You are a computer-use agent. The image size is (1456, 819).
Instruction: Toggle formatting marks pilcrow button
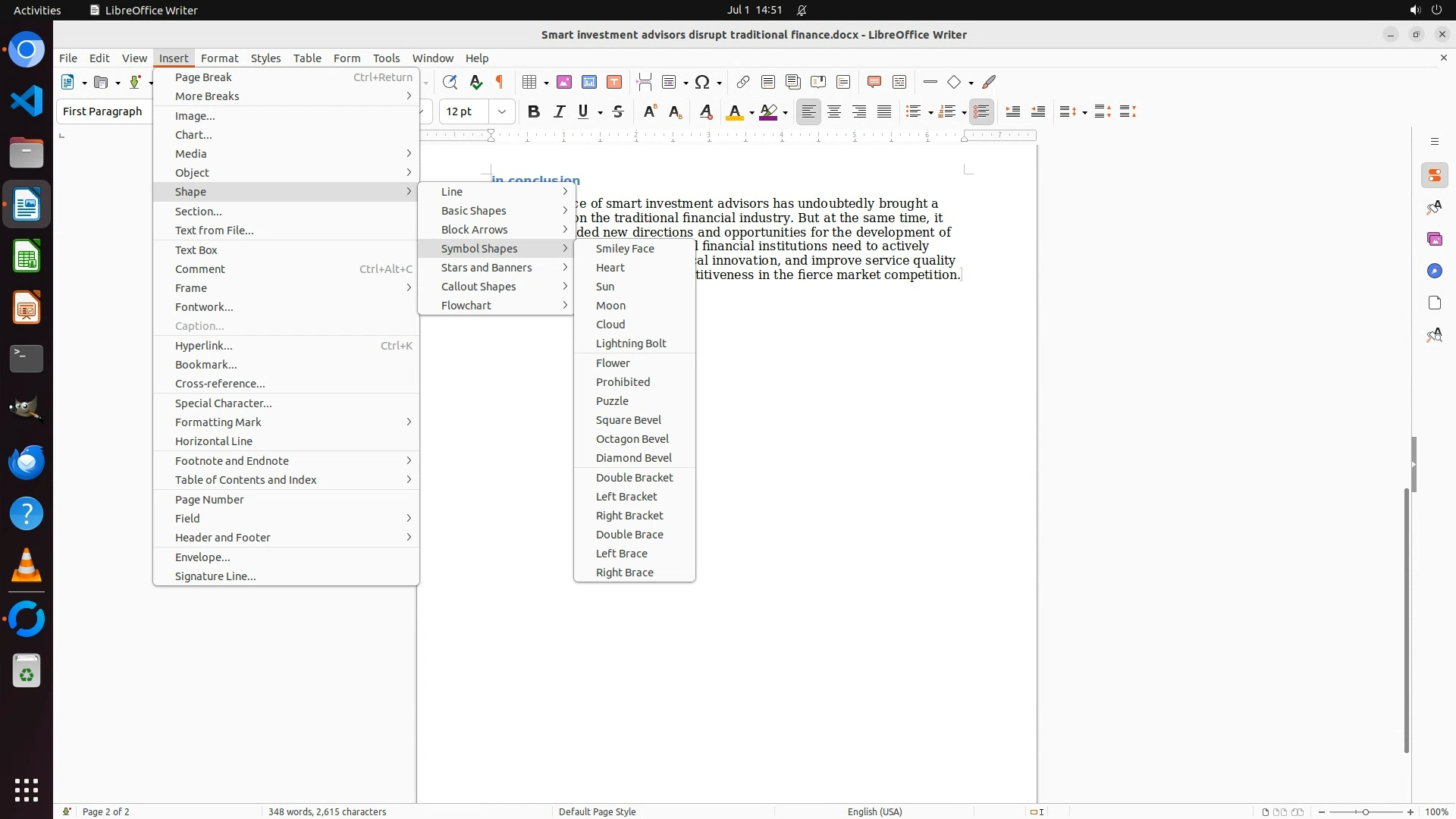(x=500, y=82)
